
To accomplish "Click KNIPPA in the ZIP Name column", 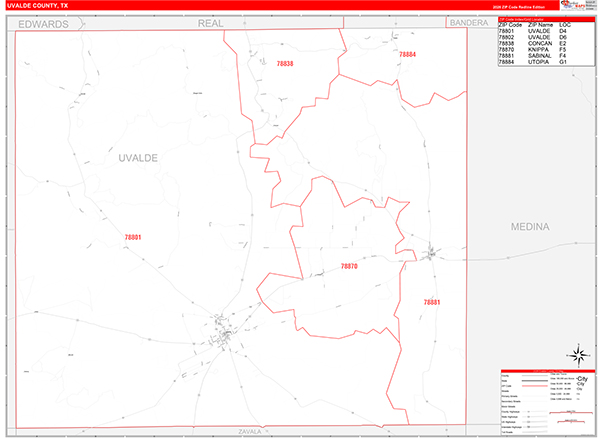I will (538, 49).
